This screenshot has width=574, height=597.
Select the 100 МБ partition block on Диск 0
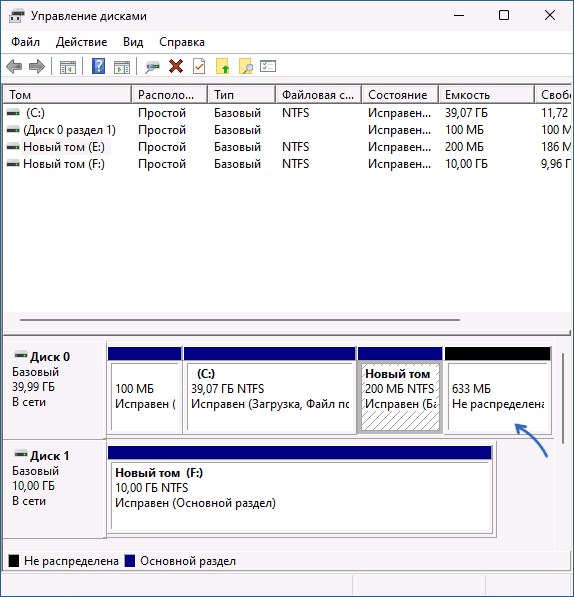point(145,390)
